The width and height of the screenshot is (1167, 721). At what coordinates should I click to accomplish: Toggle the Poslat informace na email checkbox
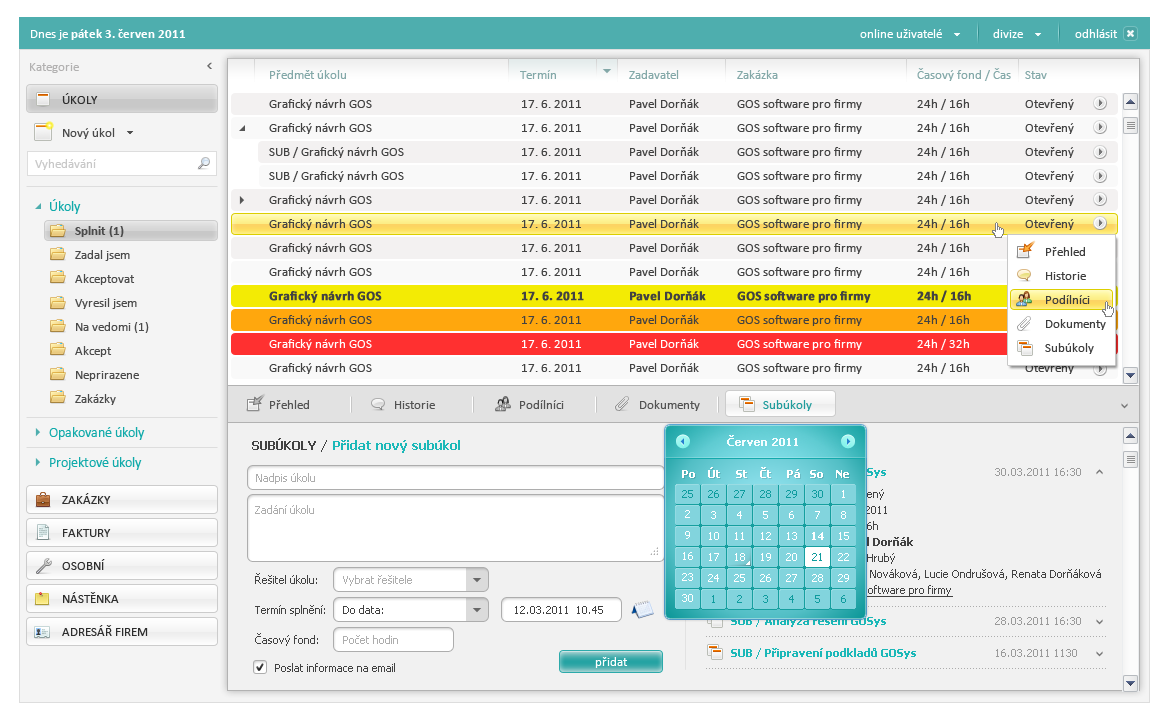point(260,667)
